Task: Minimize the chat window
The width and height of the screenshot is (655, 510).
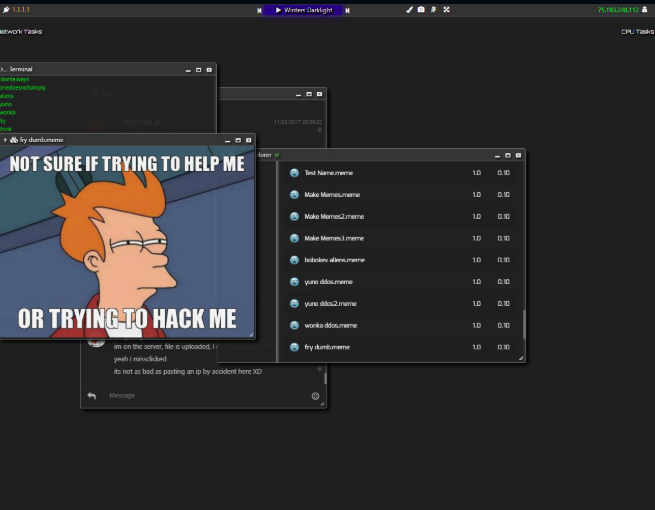Action: click(x=298, y=94)
